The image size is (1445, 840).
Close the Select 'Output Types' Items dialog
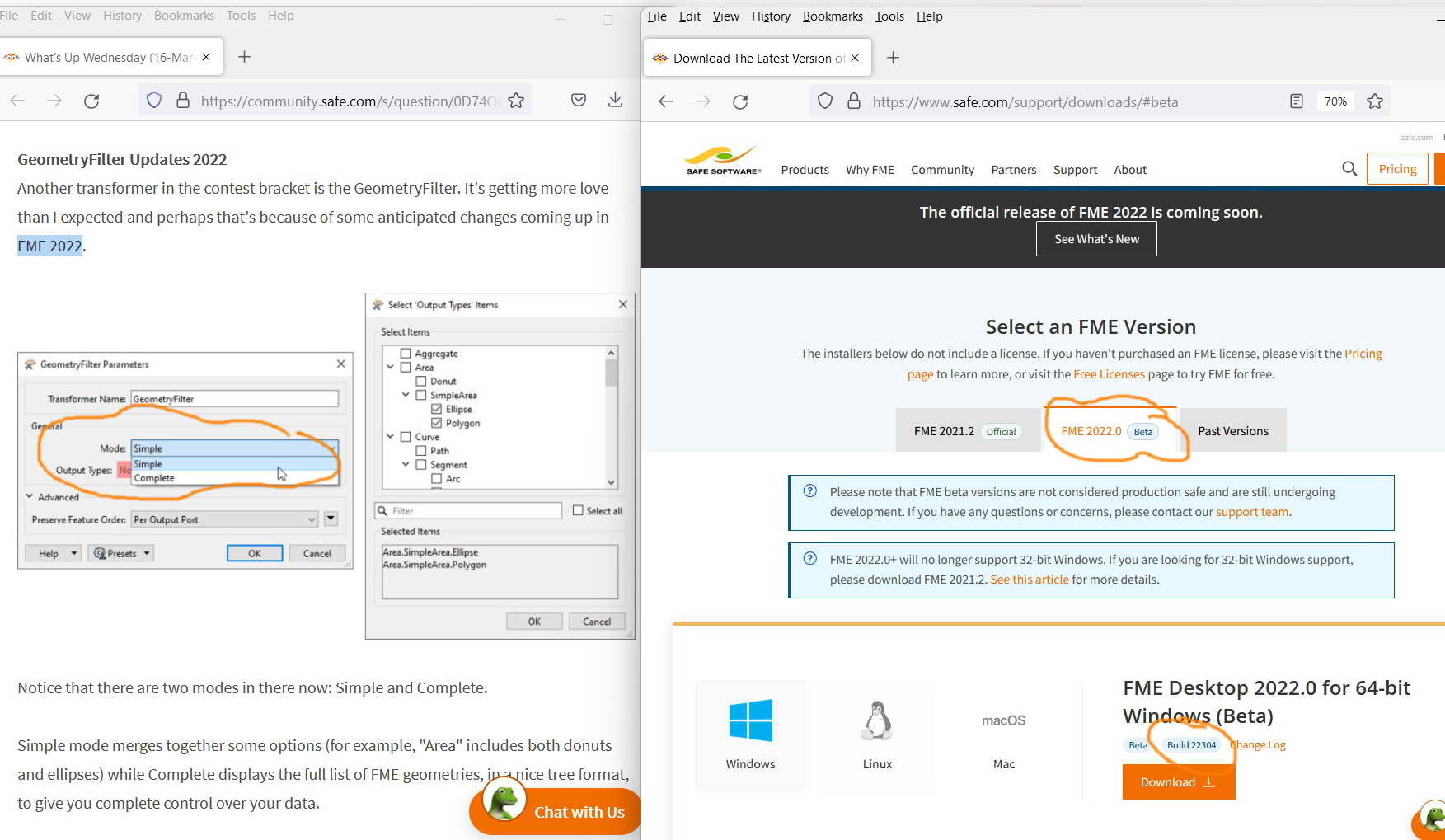(623, 304)
